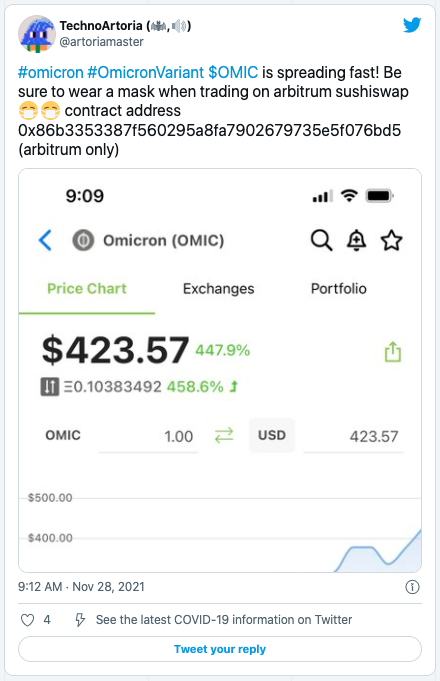Image resolution: width=440 pixels, height=681 pixels.
Task: Open the #OmicronVariant hashtag
Action: tap(146, 73)
